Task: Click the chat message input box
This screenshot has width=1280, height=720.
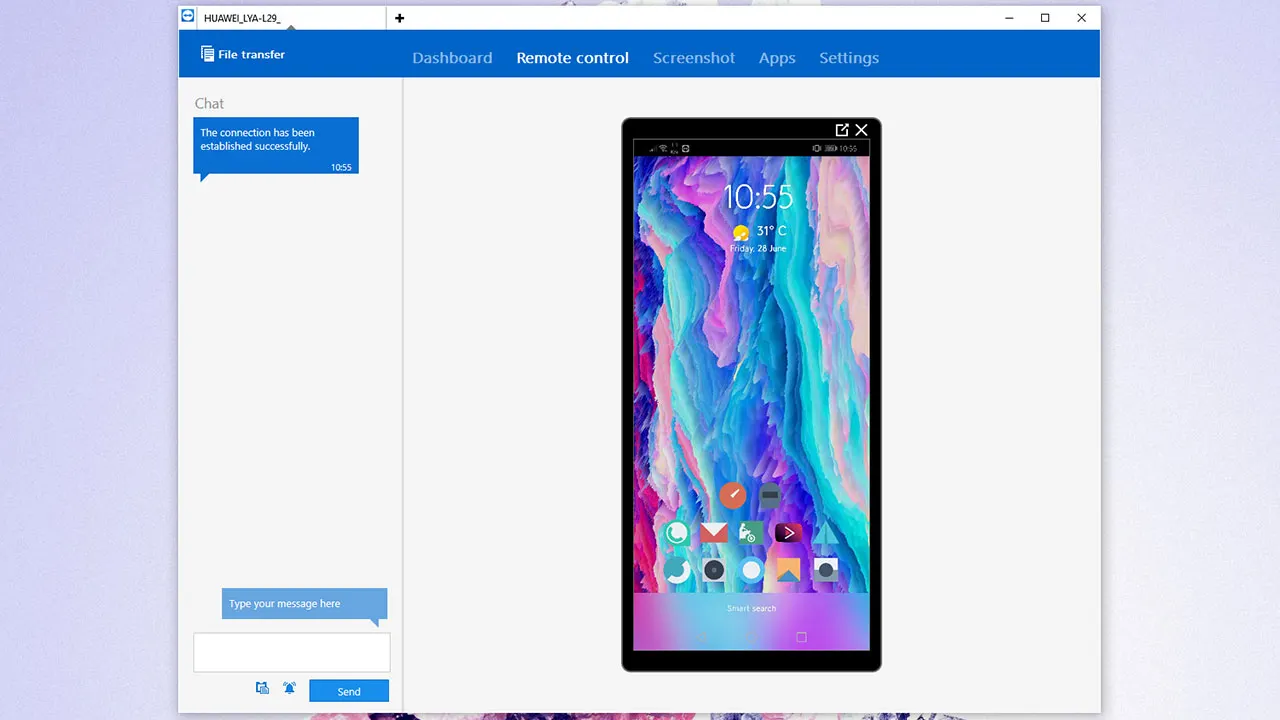Action: coord(292,652)
